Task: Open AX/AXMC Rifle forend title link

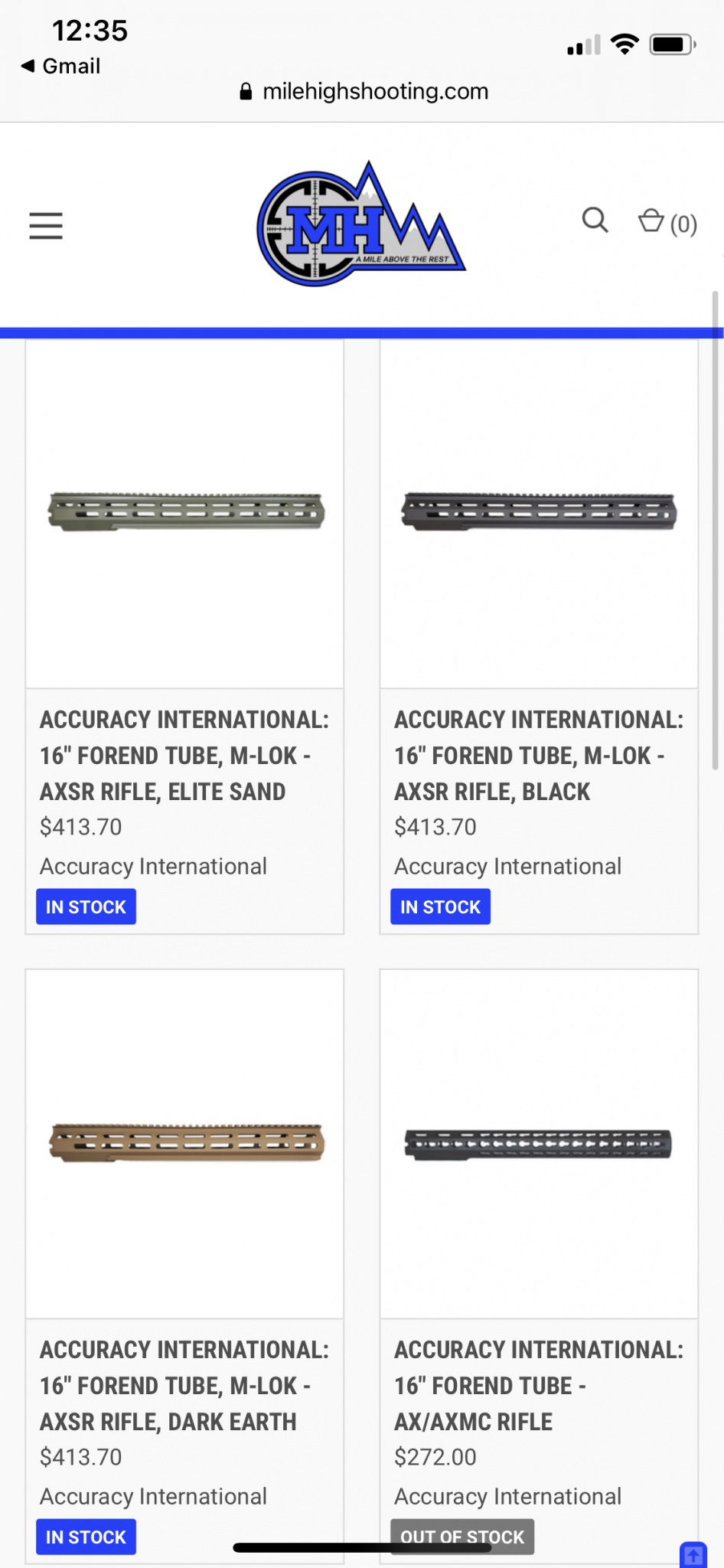Action: 538,1386
